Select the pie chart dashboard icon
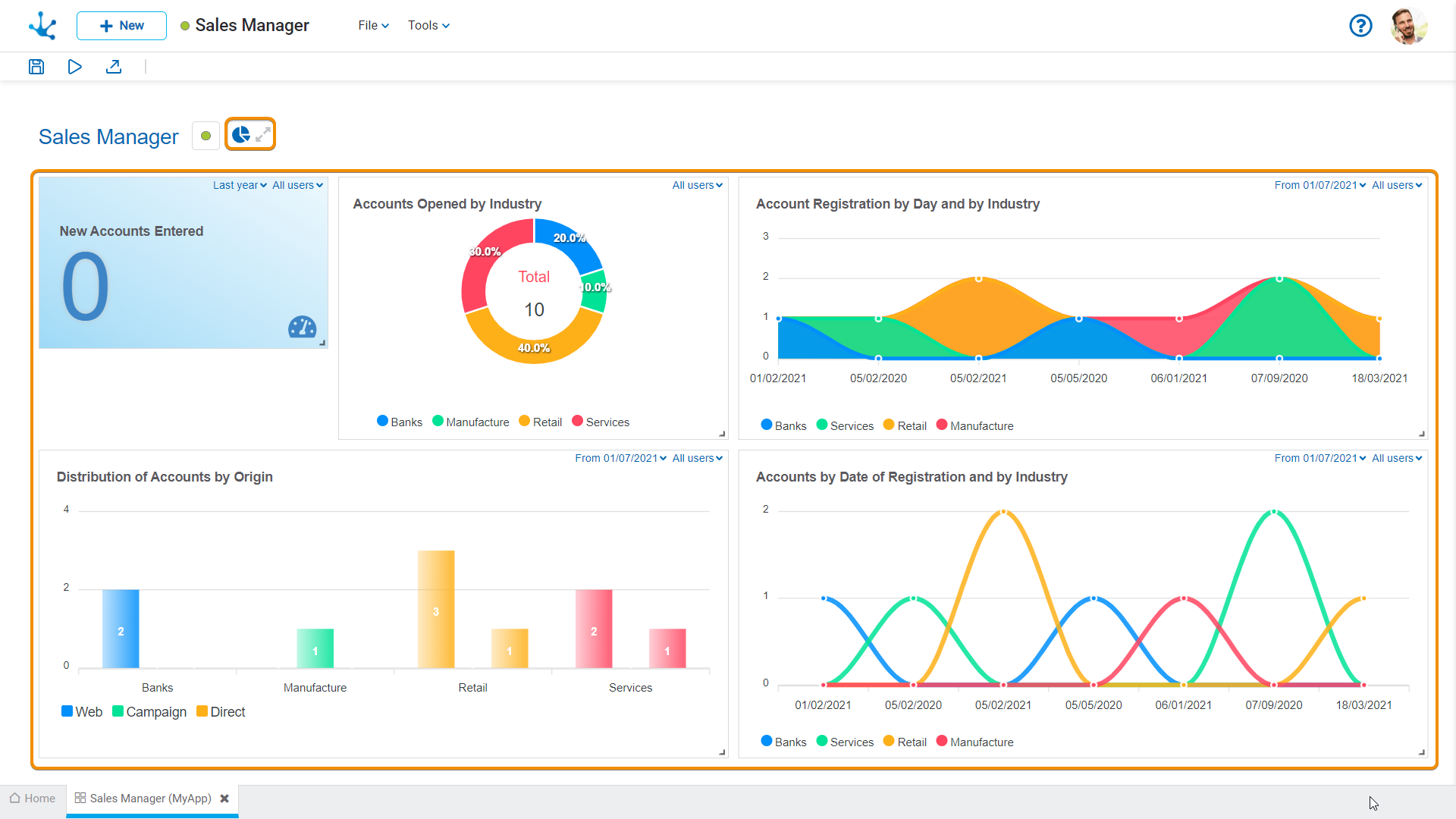The image size is (1456, 819). (x=240, y=135)
